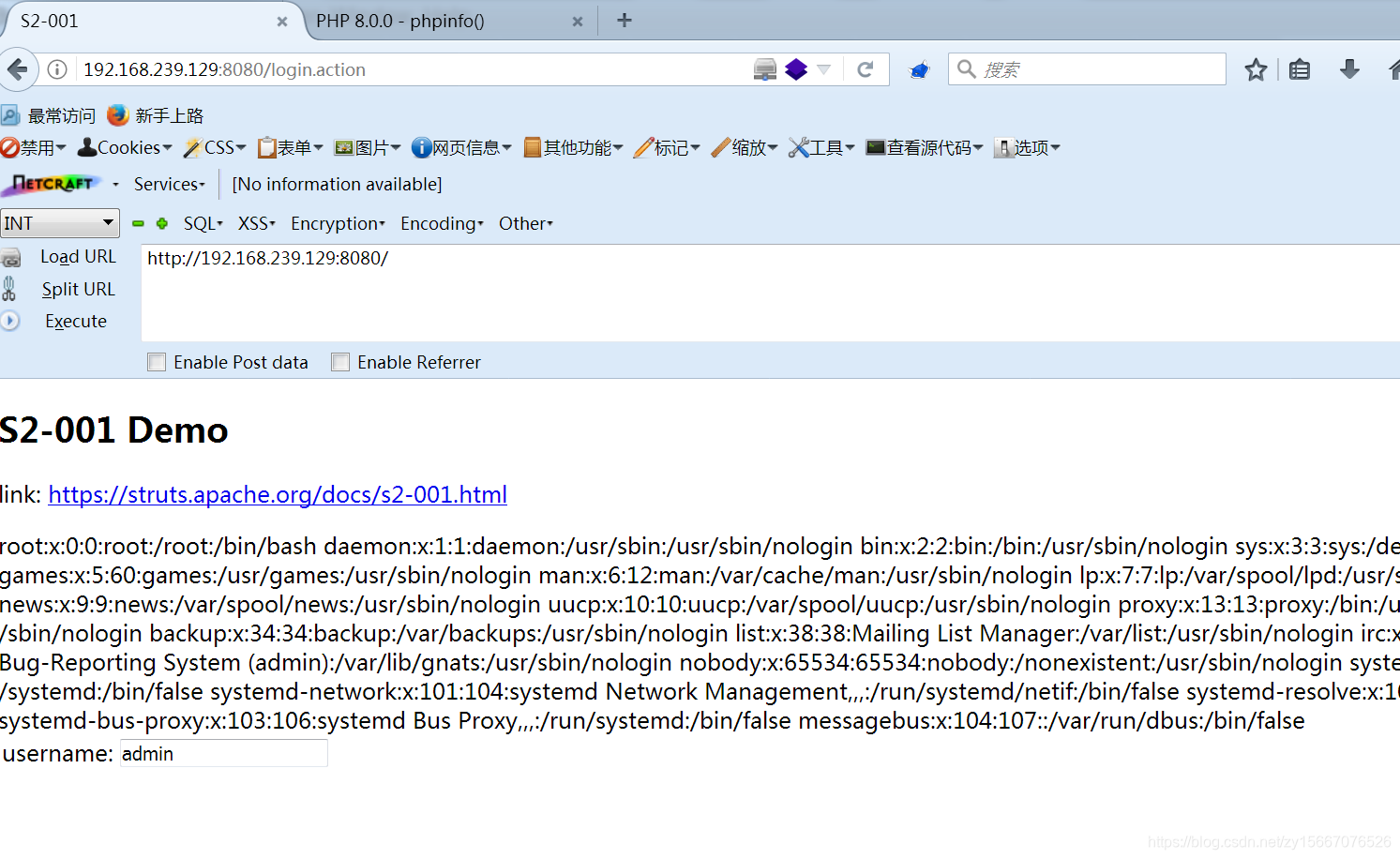Open the 工具 menu
The width and height of the screenshot is (1400, 859).
click(x=822, y=147)
